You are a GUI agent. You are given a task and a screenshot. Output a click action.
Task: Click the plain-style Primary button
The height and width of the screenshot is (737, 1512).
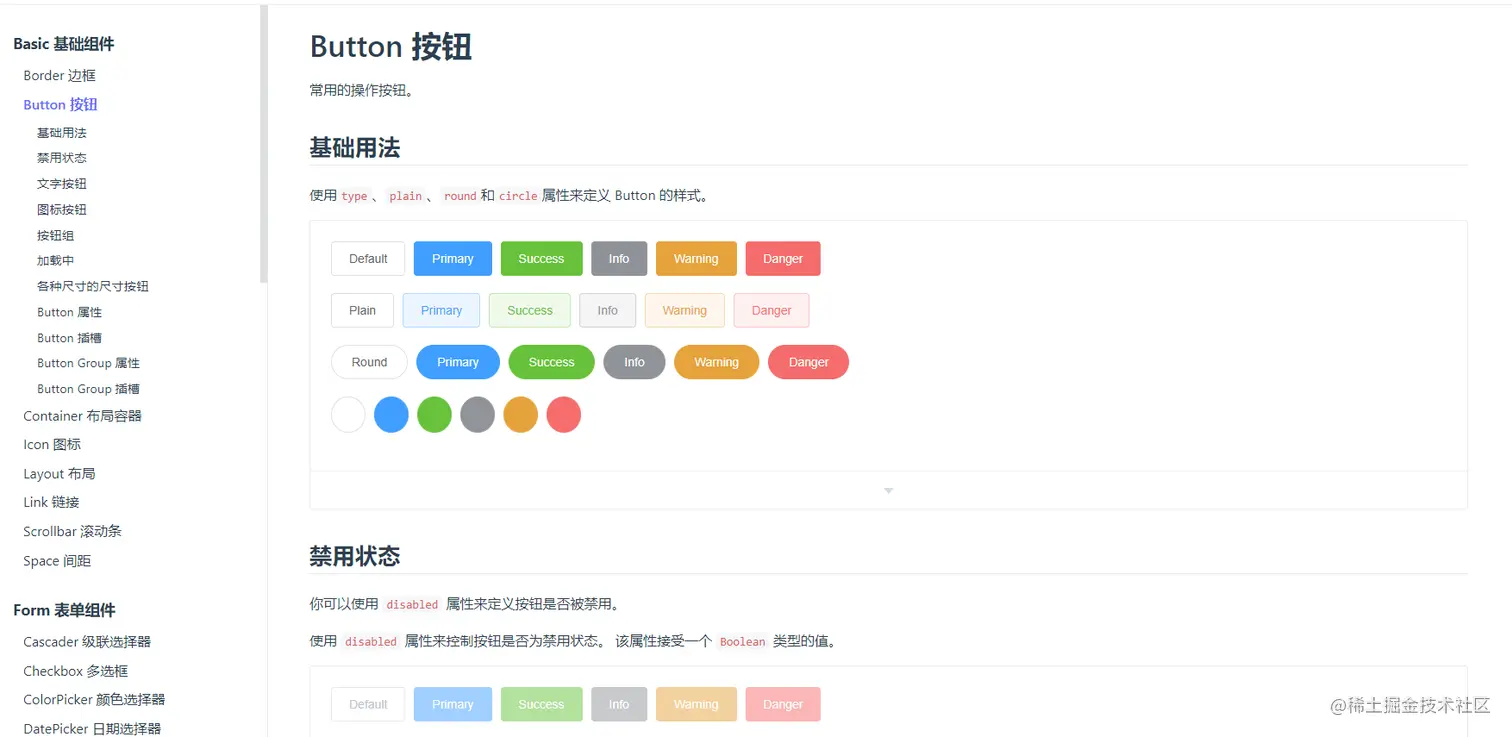click(x=441, y=310)
